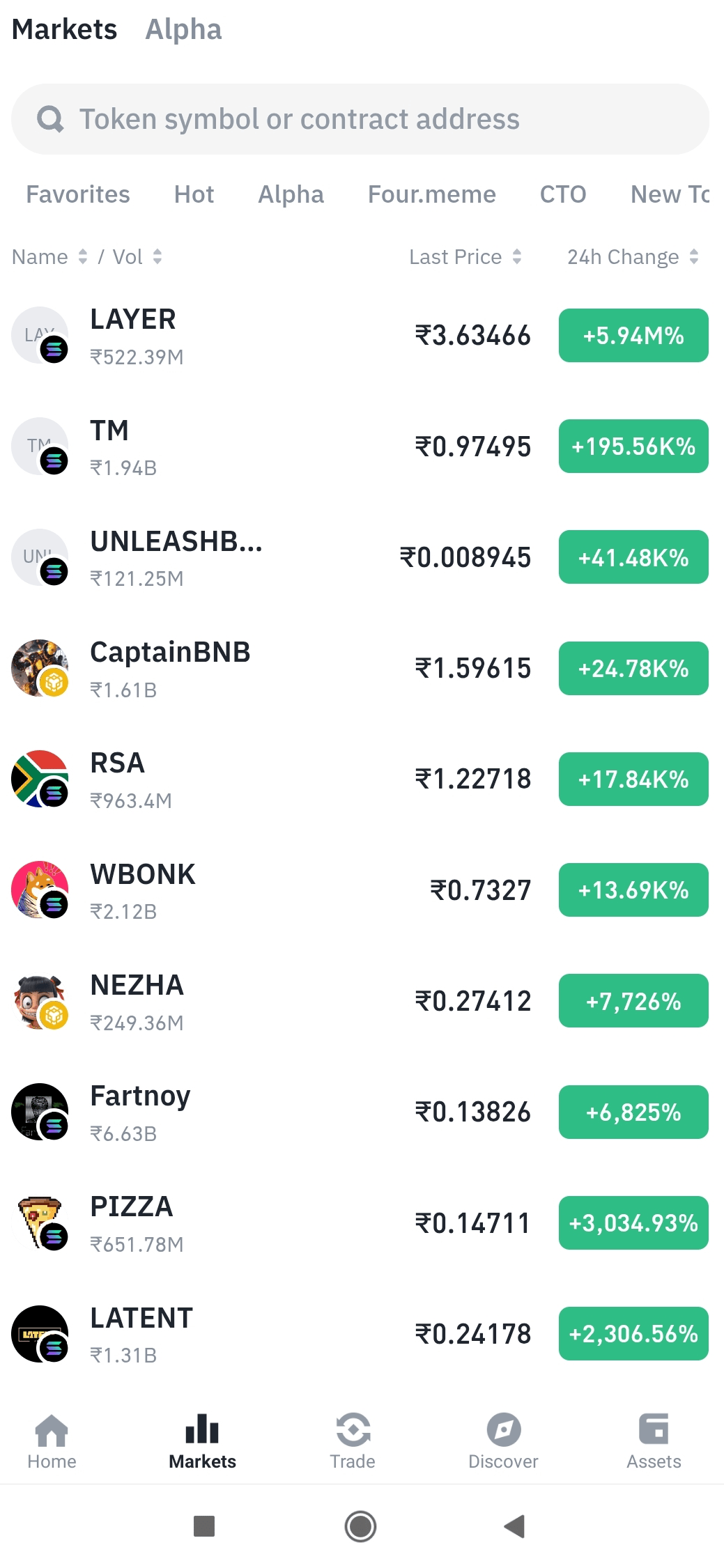Image resolution: width=724 pixels, height=1568 pixels.
Task: Sort by Last Price arrows
Action: [516, 257]
